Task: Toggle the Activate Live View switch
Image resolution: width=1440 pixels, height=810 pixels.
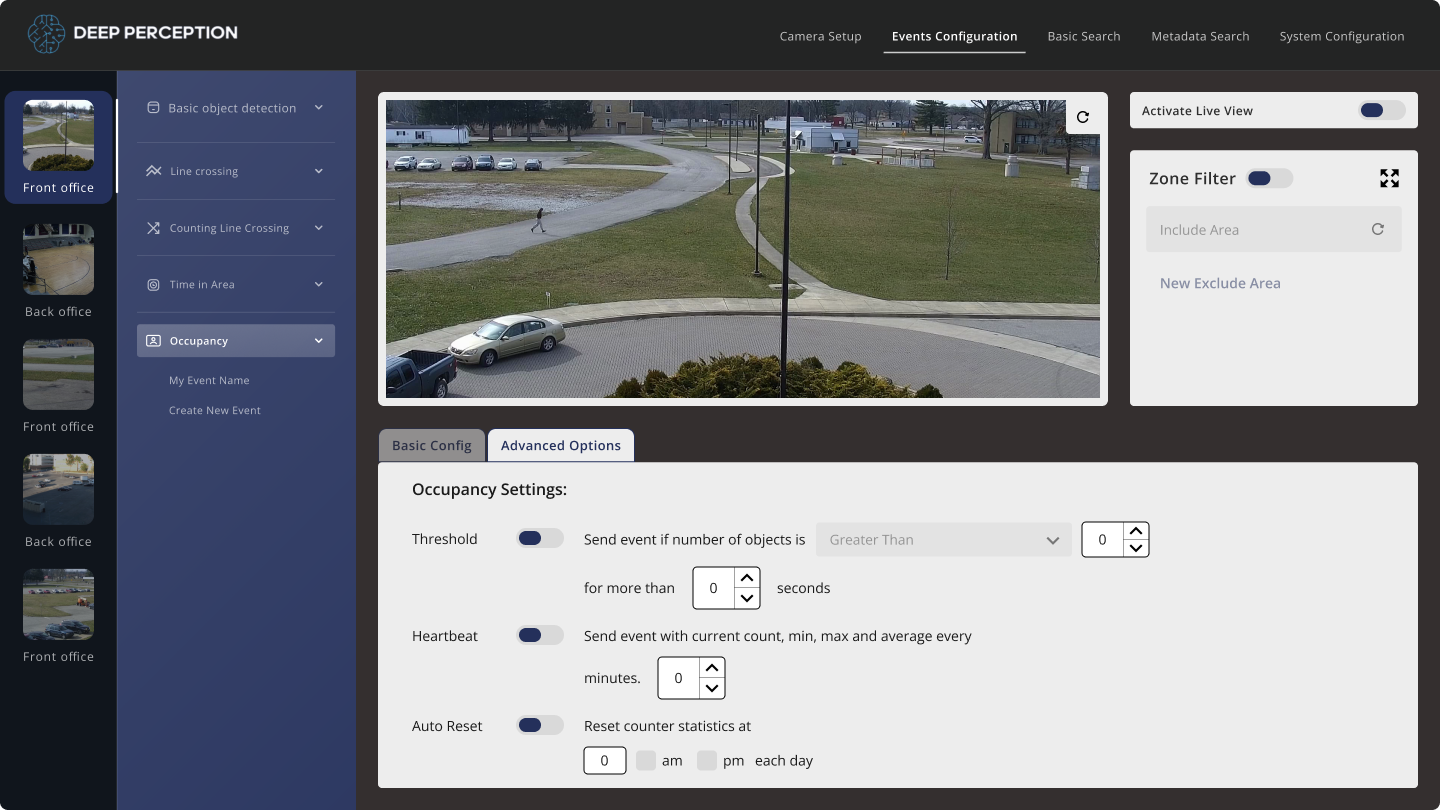Action: coord(1382,110)
